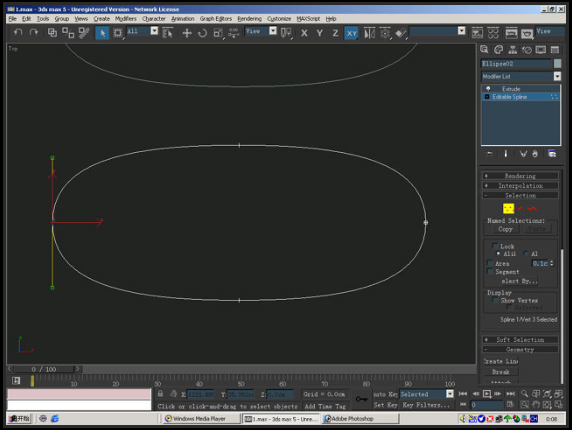Screen dimensions: 572x430
Task: Open the Rendering menu
Action: [x=250, y=19]
